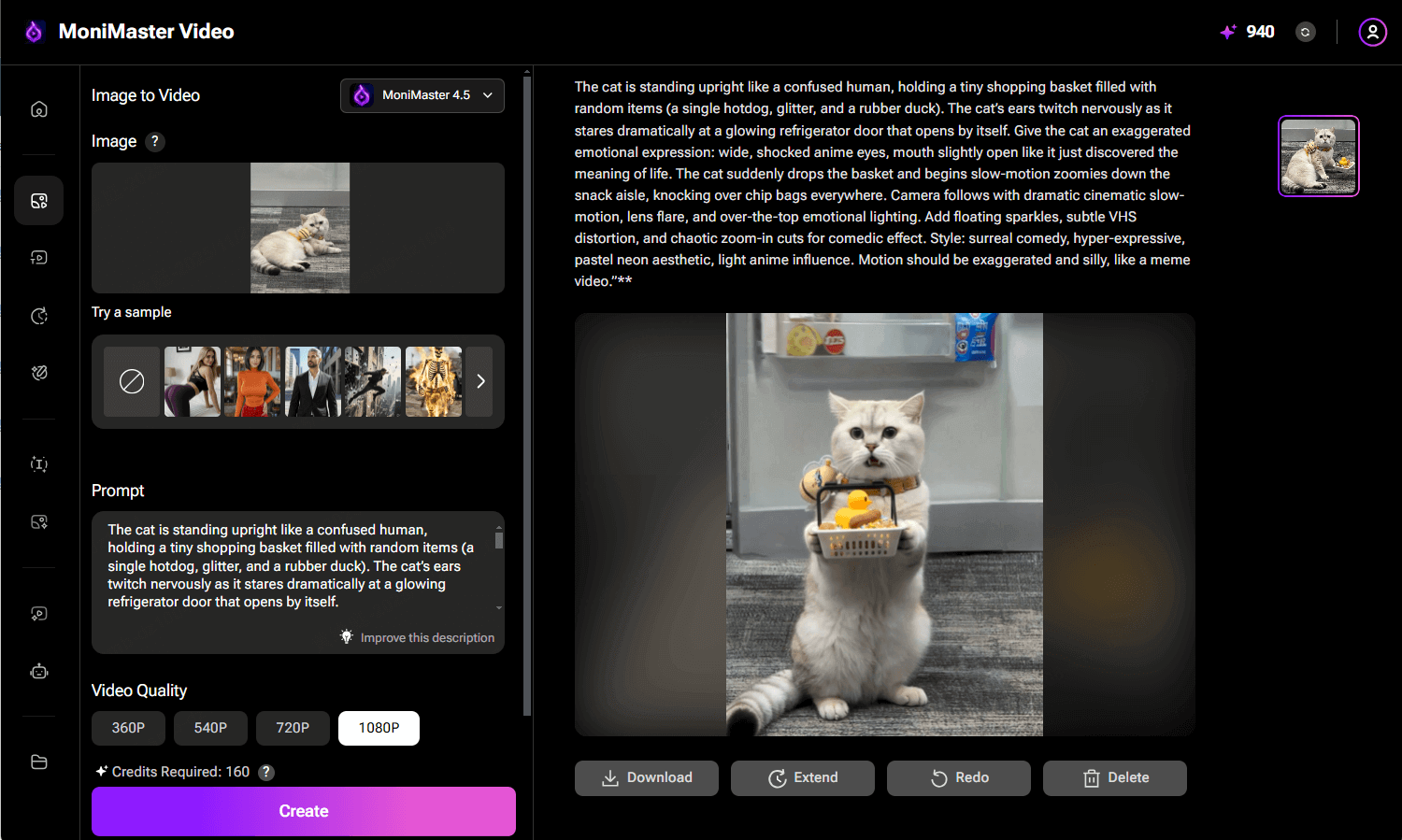
Task: Open the Image help tooltip question mark
Action: point(155,141)
